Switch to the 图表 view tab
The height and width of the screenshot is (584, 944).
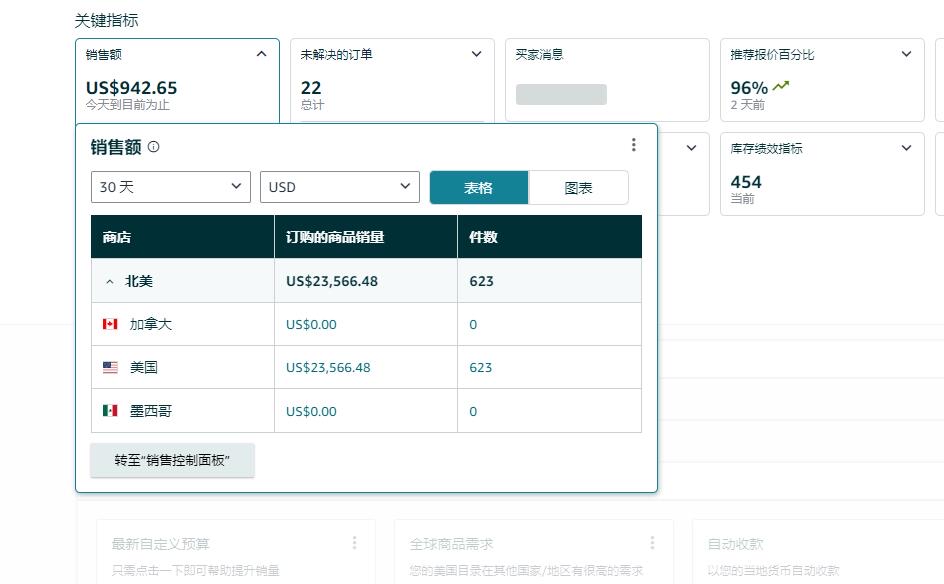(578, 188)
